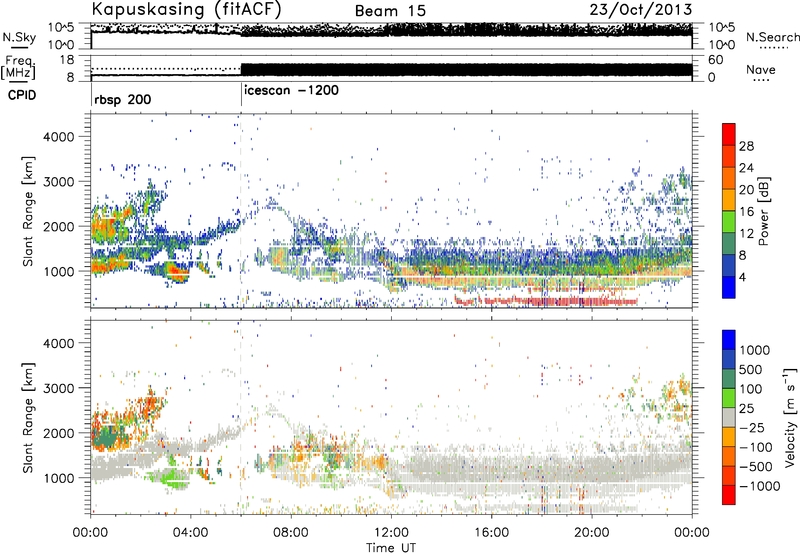Click the -1000 tick on Velocity colorbar
Screen dimensions: 800x554
(759, 486)
